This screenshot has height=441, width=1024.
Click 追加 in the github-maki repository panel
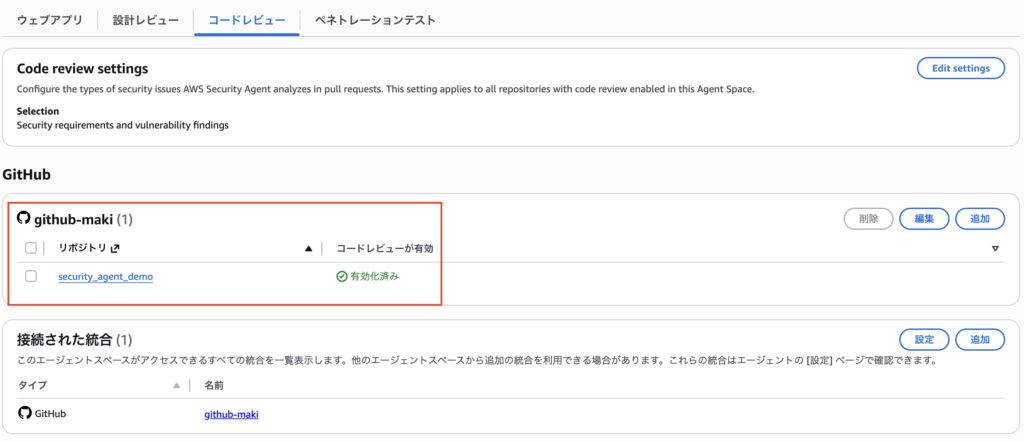pos(980,219)
